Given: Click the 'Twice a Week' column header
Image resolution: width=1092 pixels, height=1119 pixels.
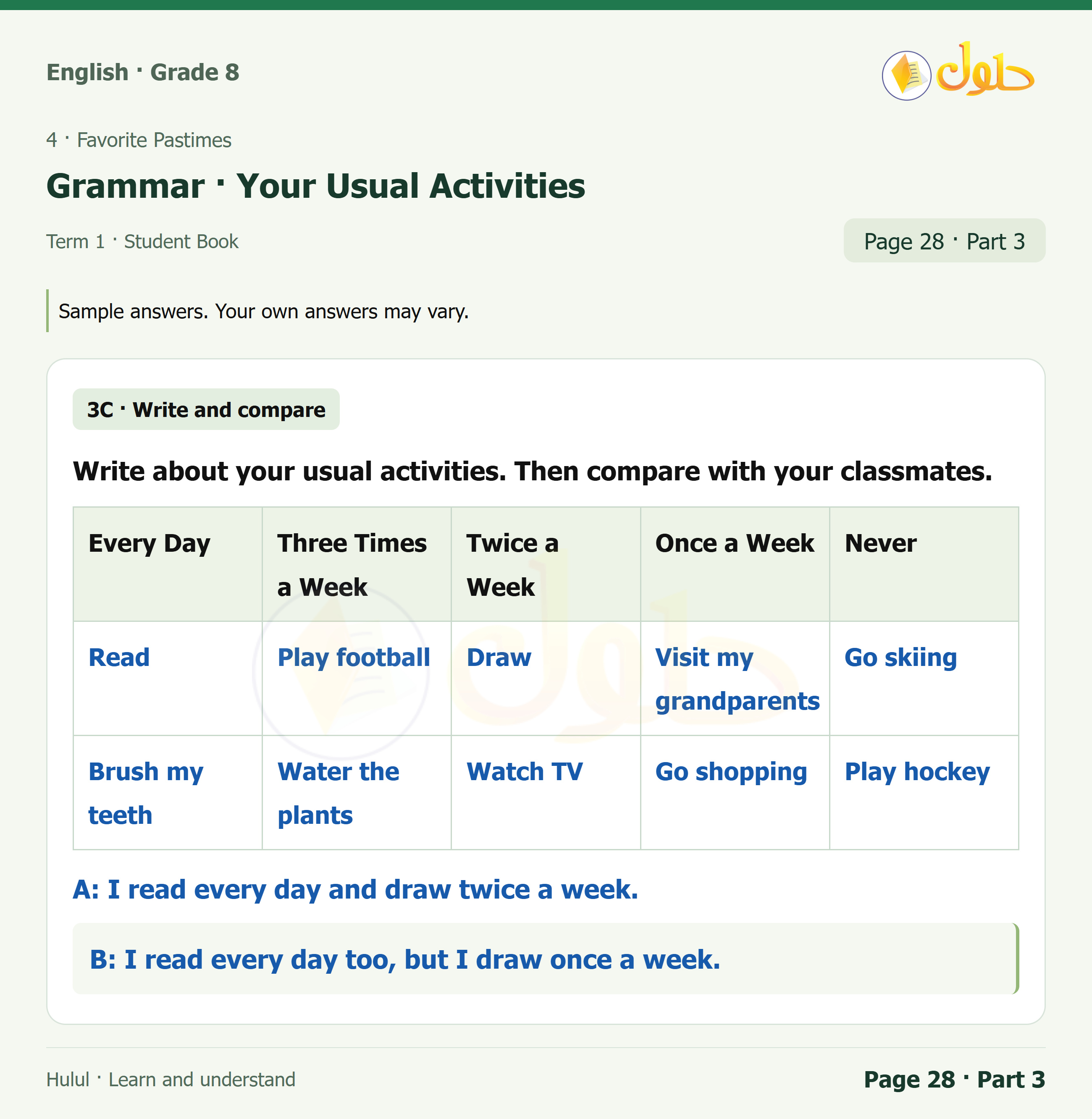Looking at the screenshot, I should [x=546, y=564].
